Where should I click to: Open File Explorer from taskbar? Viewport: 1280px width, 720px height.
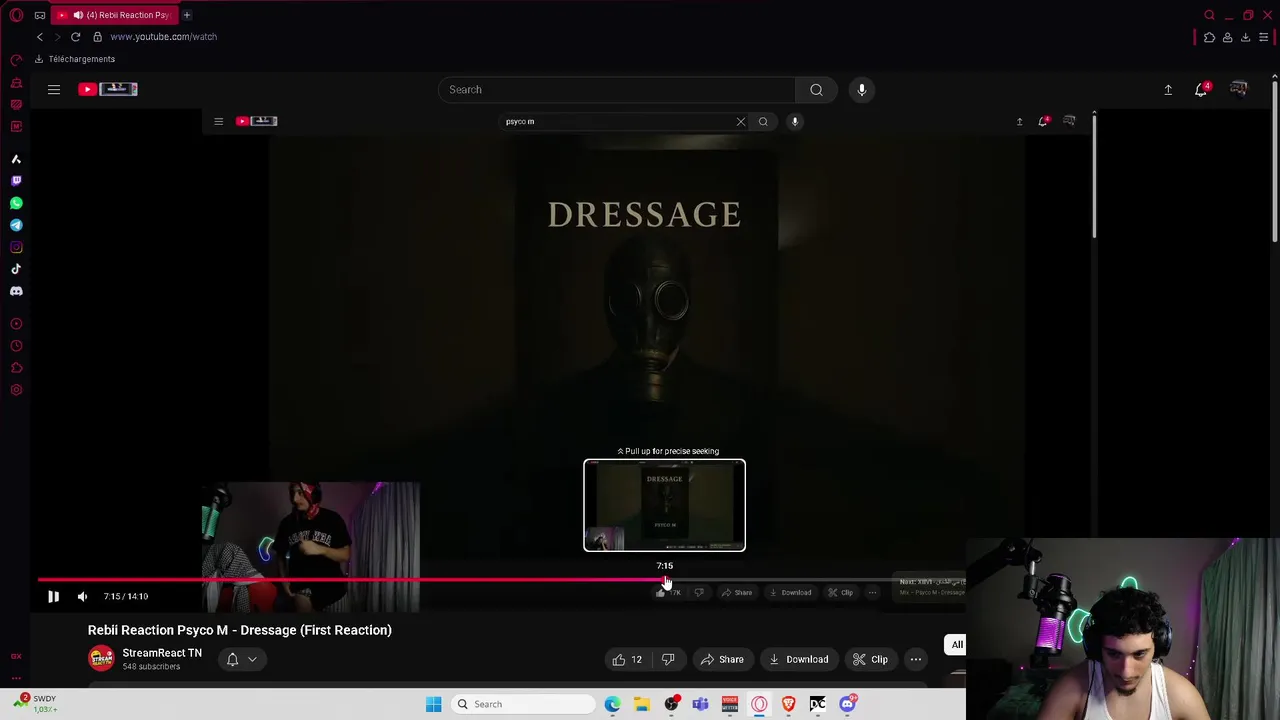642,704
